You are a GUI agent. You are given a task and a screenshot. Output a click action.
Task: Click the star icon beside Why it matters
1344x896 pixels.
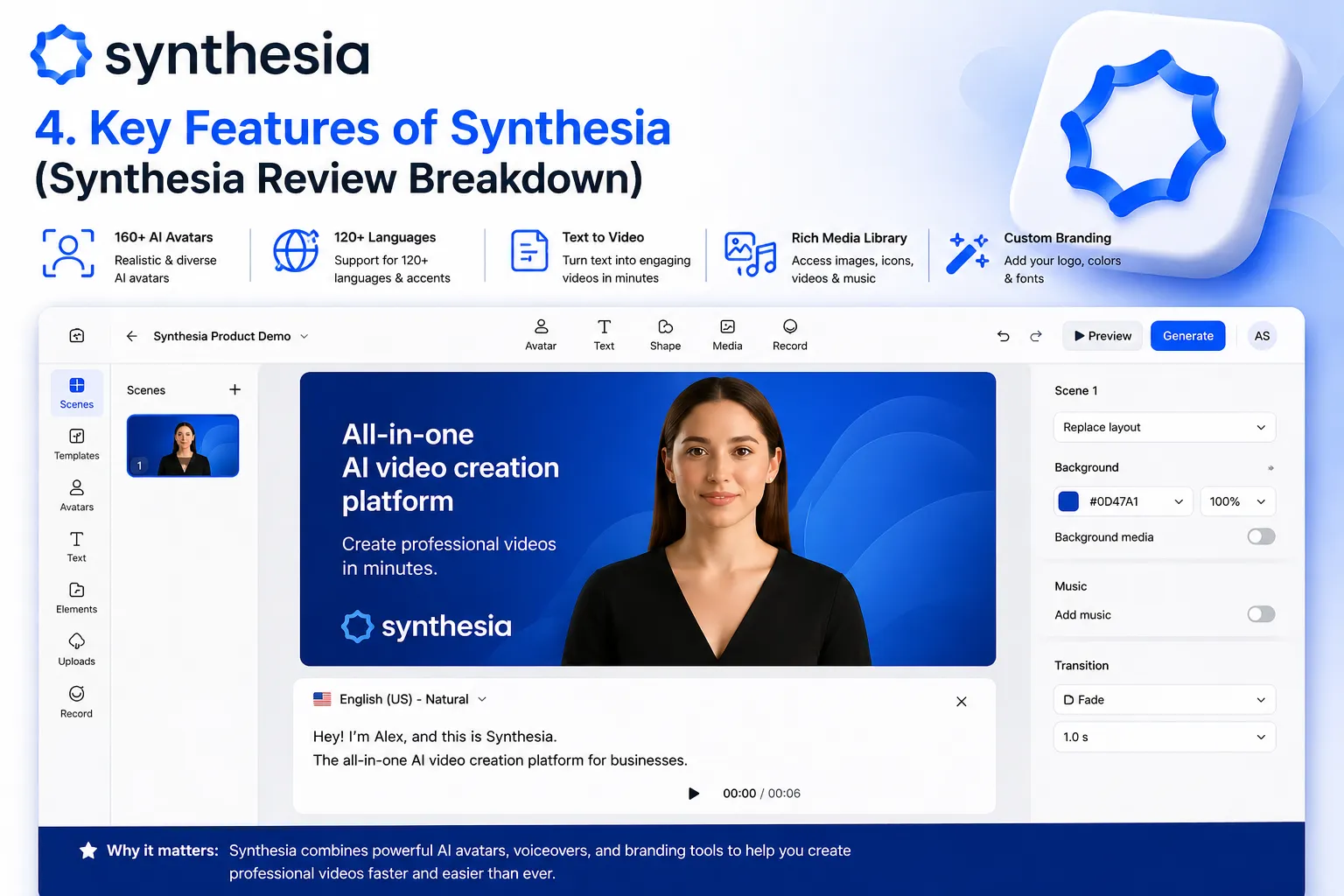pos(88,850)
